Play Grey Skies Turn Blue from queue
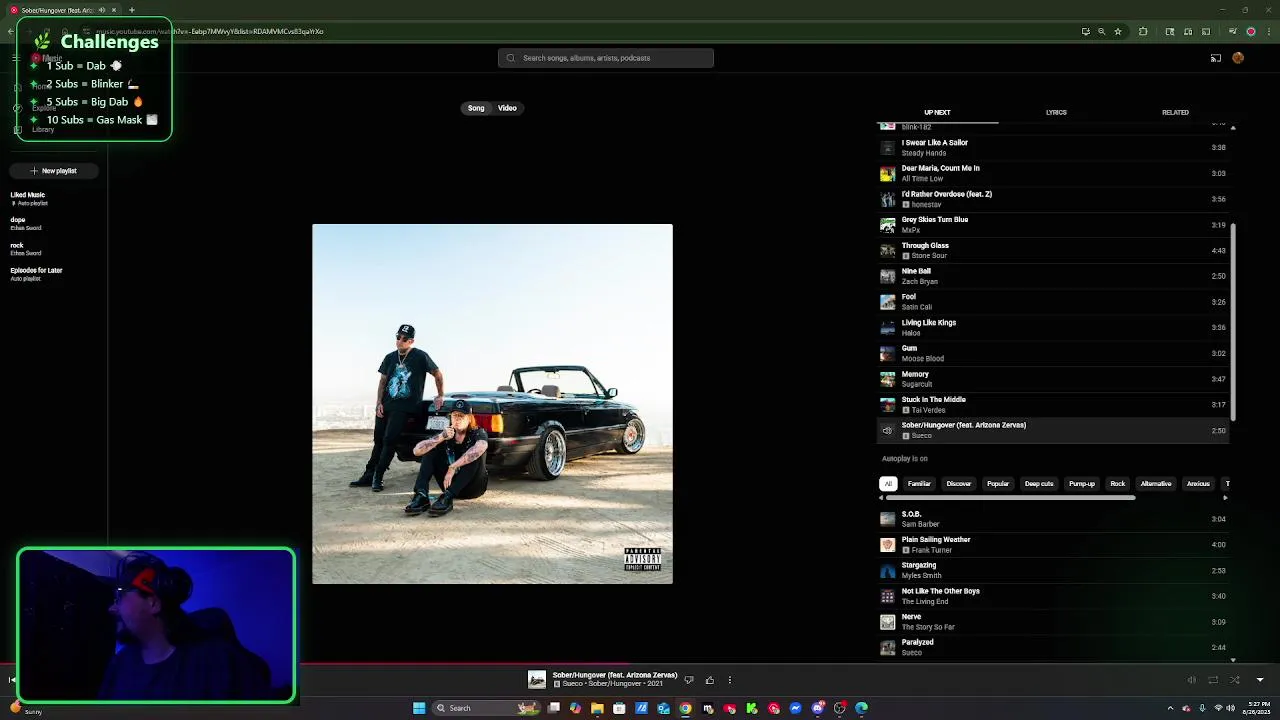 1053,225
